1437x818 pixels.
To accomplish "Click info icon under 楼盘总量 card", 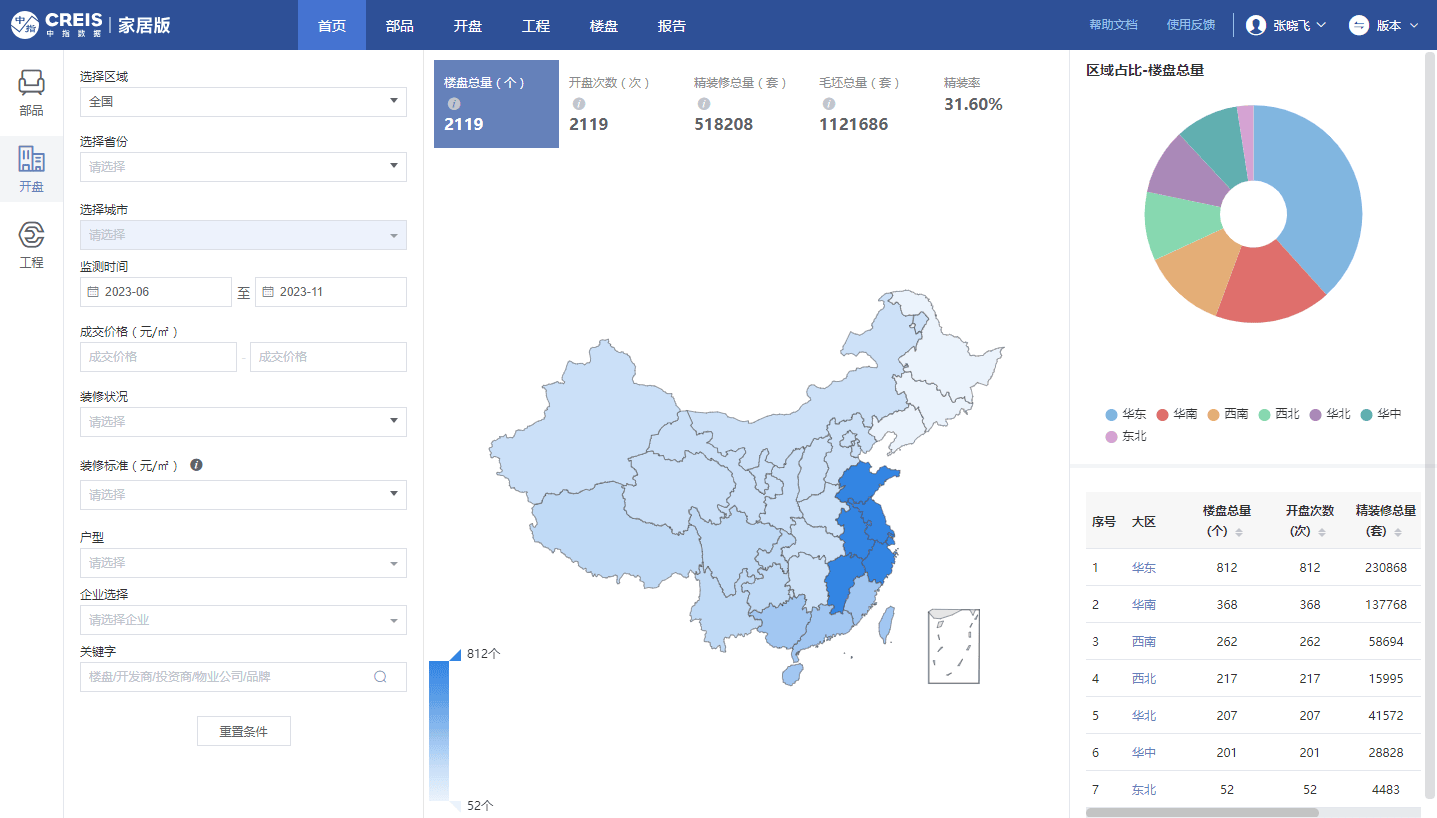I will pyautogui.click(x=454, y=104).
